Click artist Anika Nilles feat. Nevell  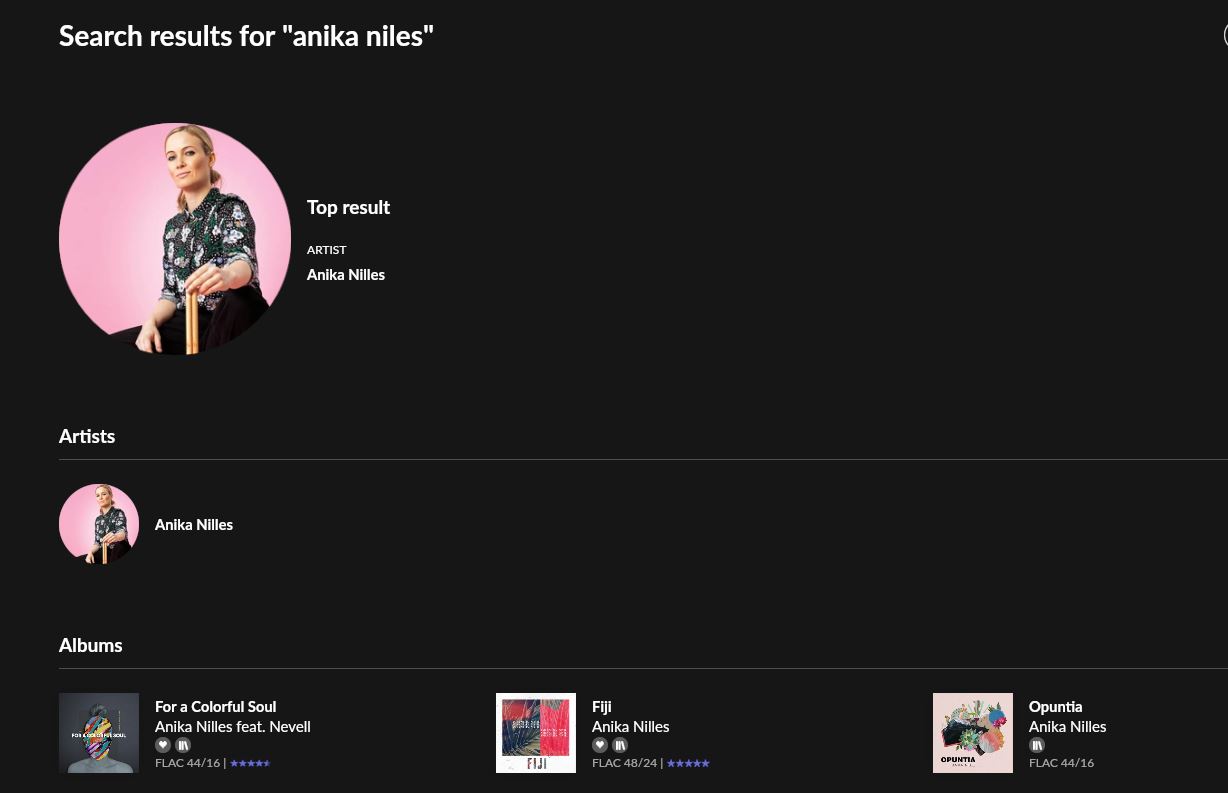pos(233,727)
